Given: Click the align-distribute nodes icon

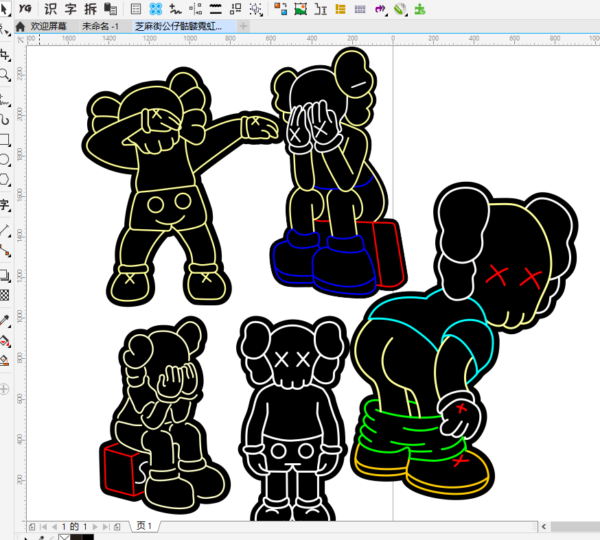Looking at the screenshot, I should 196,8.
